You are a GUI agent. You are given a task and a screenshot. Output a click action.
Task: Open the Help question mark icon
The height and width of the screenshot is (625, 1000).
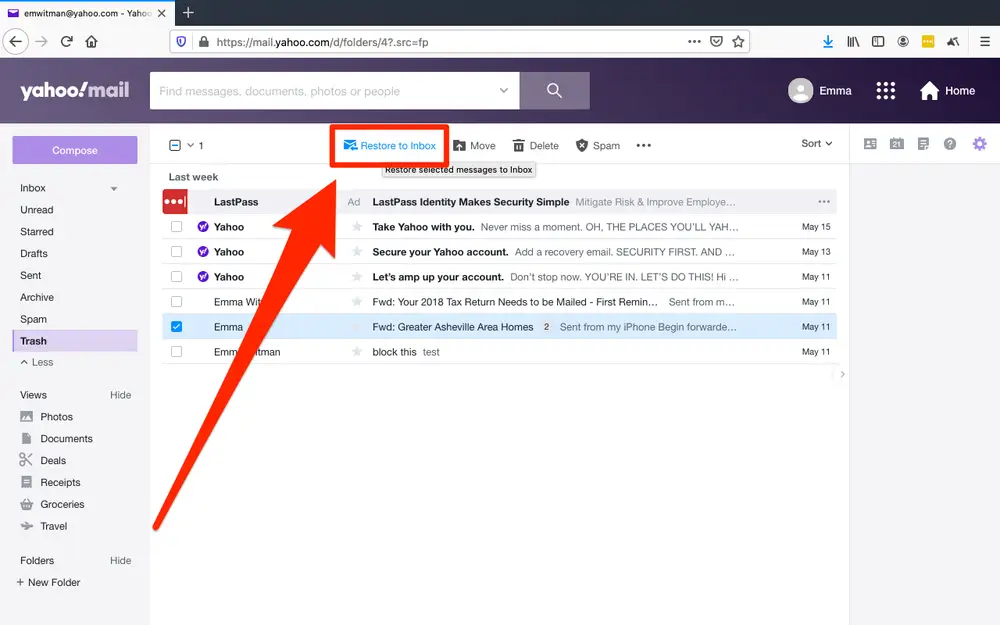click(950, 143)
